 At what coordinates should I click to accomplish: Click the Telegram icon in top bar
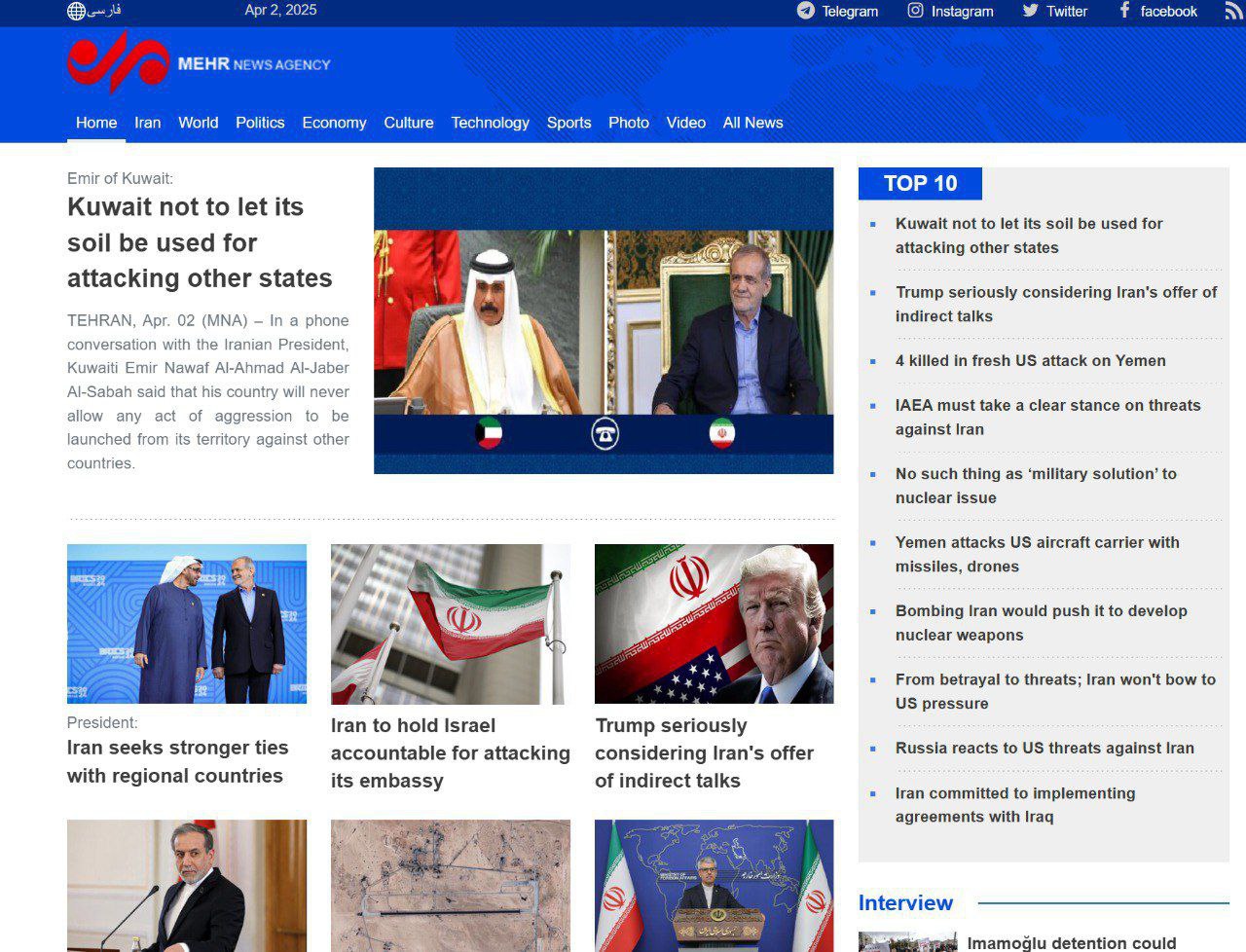click(x=806, y=11)
